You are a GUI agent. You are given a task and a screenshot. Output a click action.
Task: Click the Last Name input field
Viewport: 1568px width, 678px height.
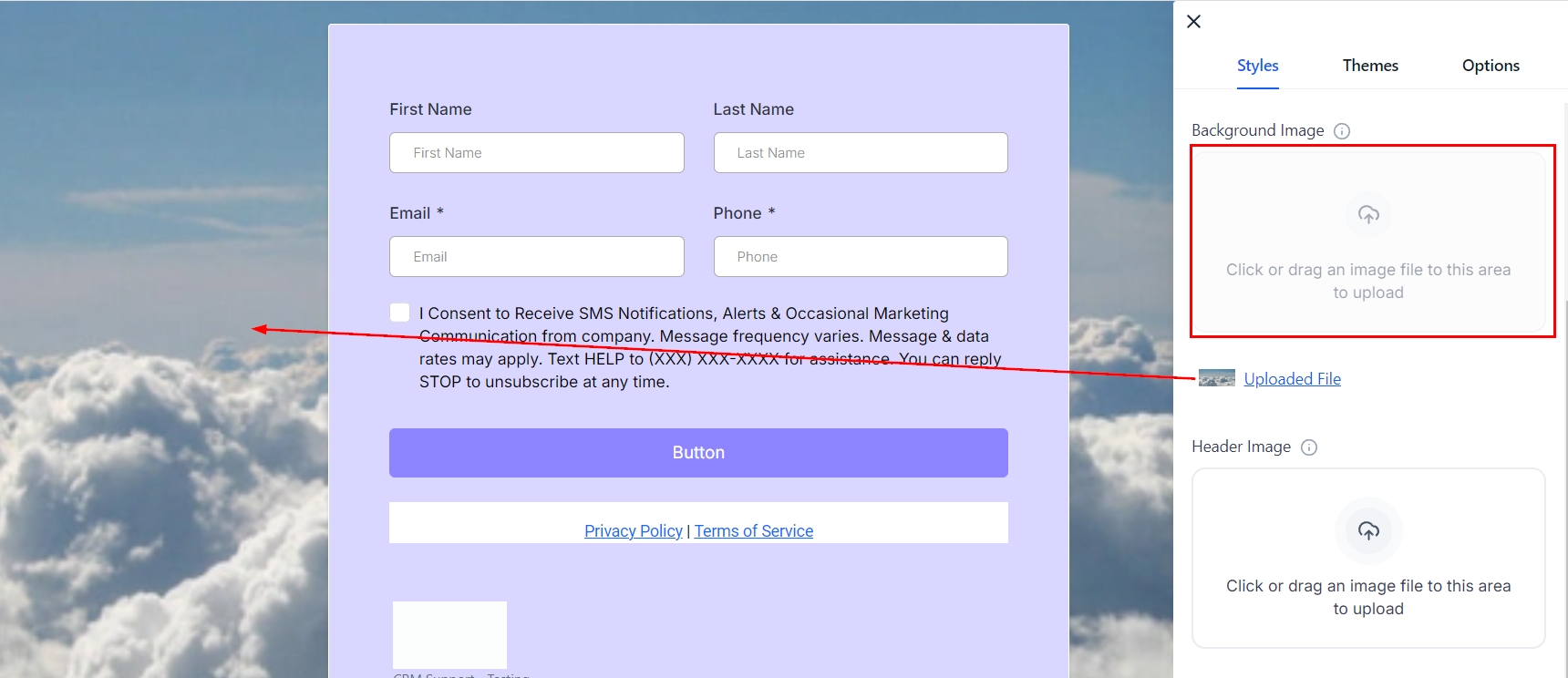tap(860, 153)
